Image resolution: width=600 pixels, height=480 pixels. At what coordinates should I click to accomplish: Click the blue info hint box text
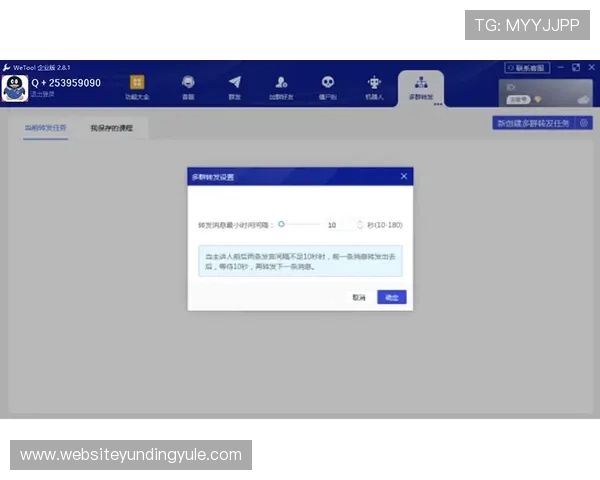point(300,261)
